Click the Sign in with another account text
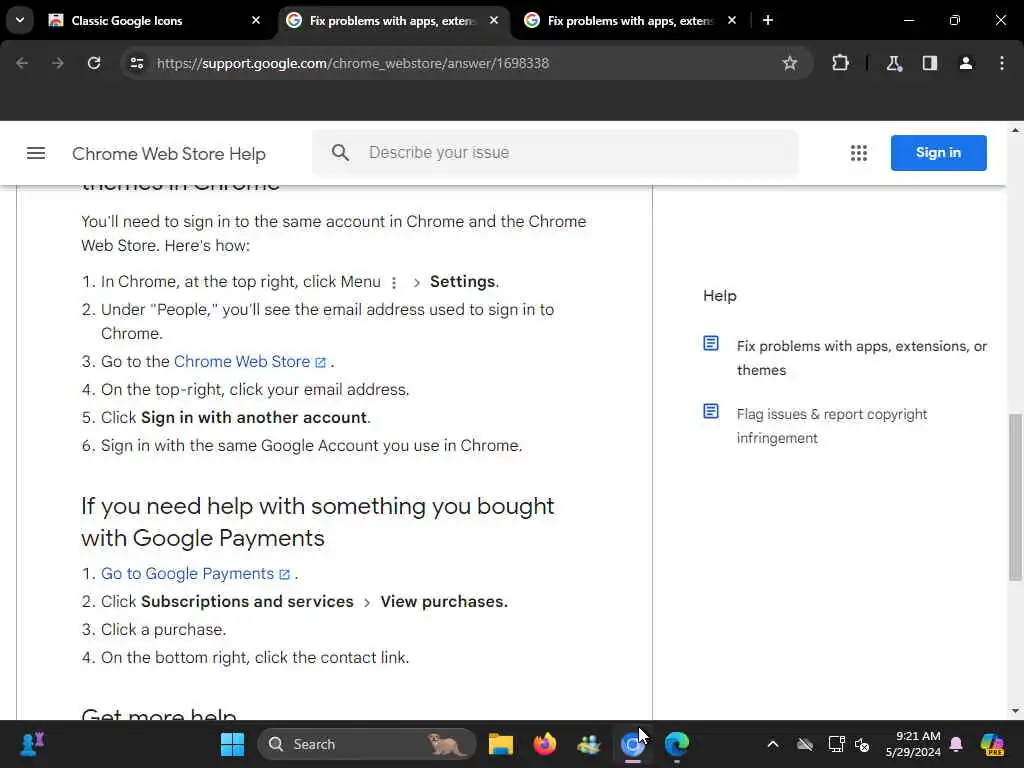 (x=254, y=417)
